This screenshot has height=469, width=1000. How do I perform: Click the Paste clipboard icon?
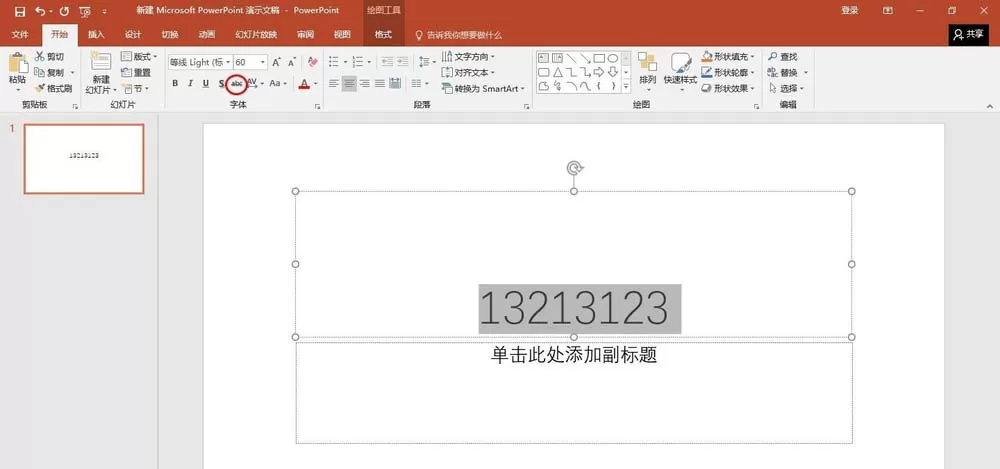pos(18,63)
